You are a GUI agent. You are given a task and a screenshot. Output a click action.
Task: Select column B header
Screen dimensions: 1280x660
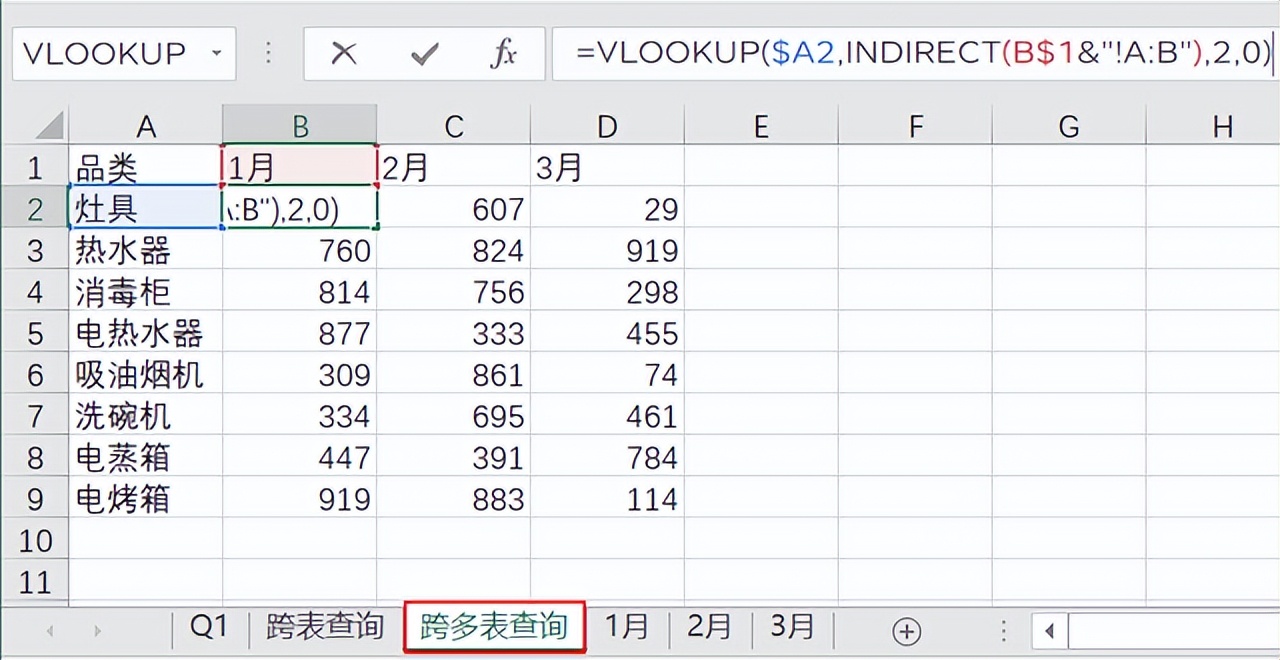click(x=300, y=126)
